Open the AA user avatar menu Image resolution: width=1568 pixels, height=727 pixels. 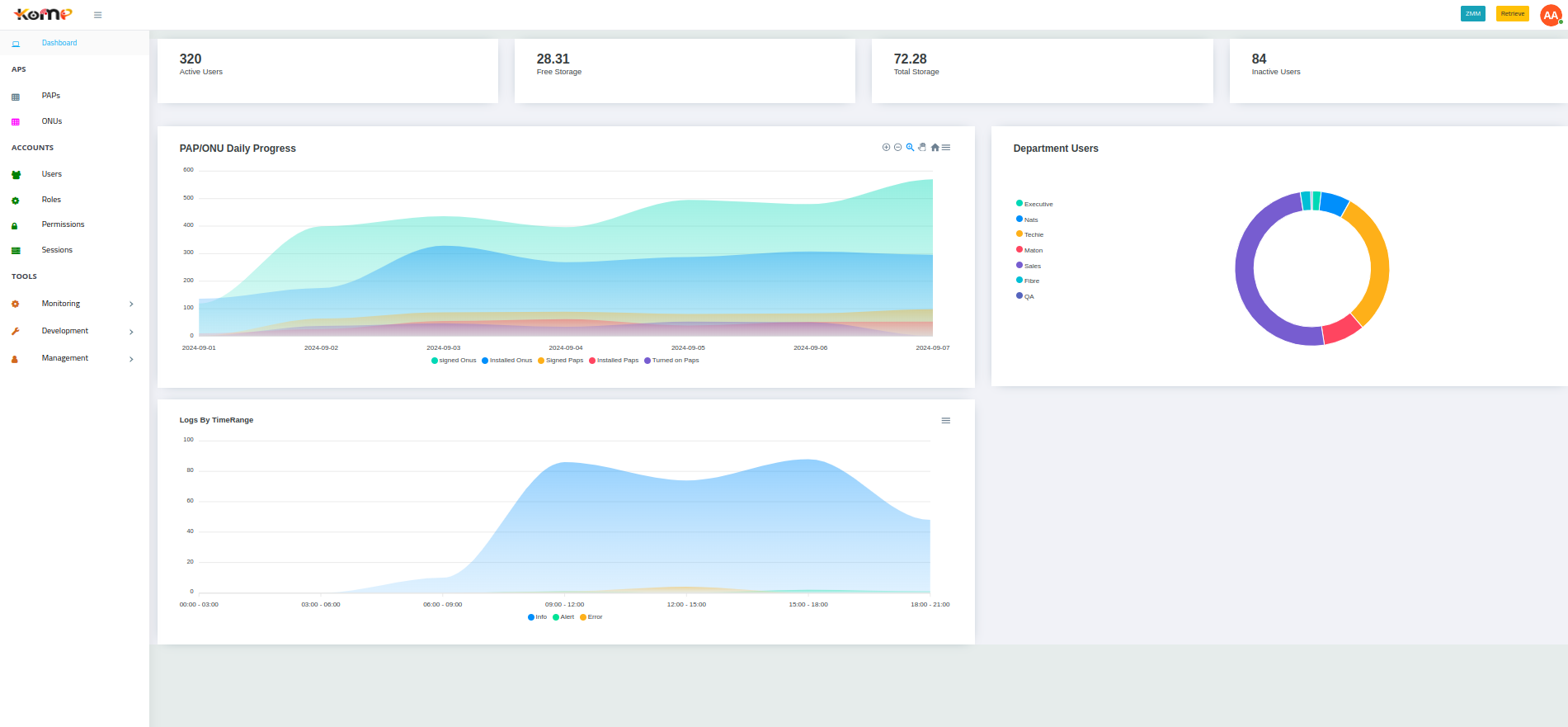(x=1551, y=15)
